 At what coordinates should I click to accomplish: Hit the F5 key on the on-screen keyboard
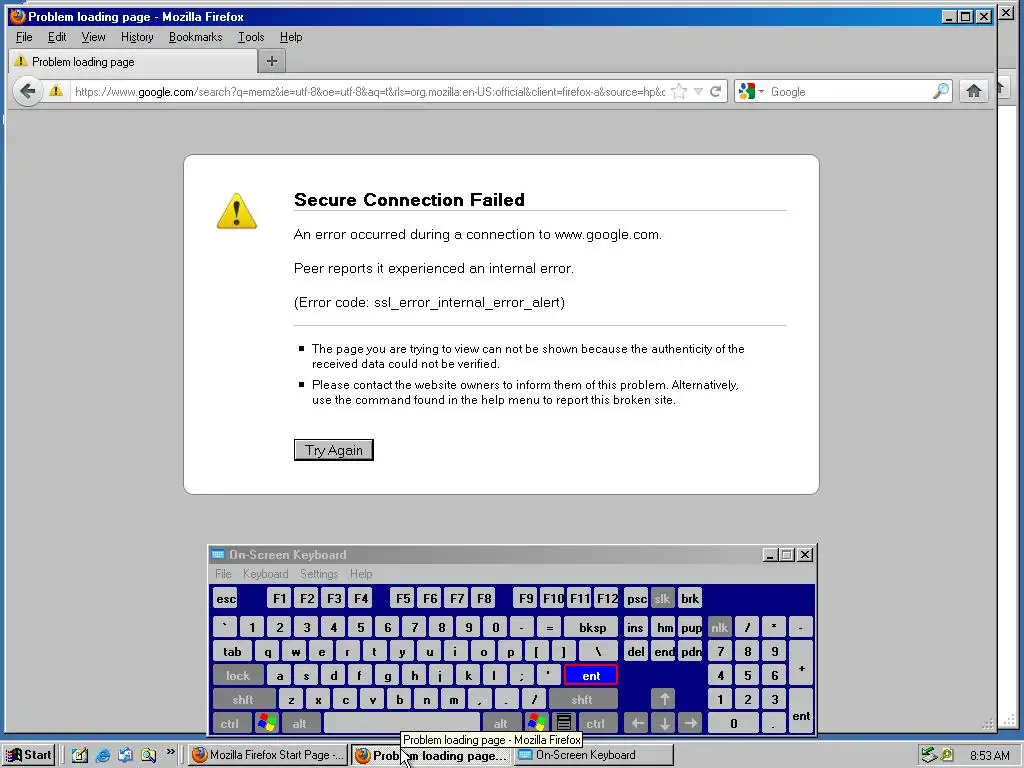(x=403, y=598)
